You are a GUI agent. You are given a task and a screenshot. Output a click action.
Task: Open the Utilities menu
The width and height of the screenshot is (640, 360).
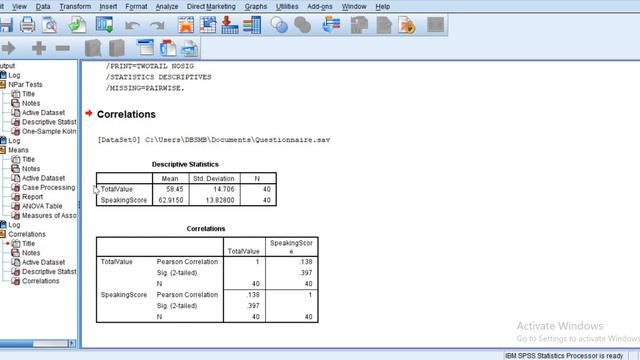click(x=287, y=7)
